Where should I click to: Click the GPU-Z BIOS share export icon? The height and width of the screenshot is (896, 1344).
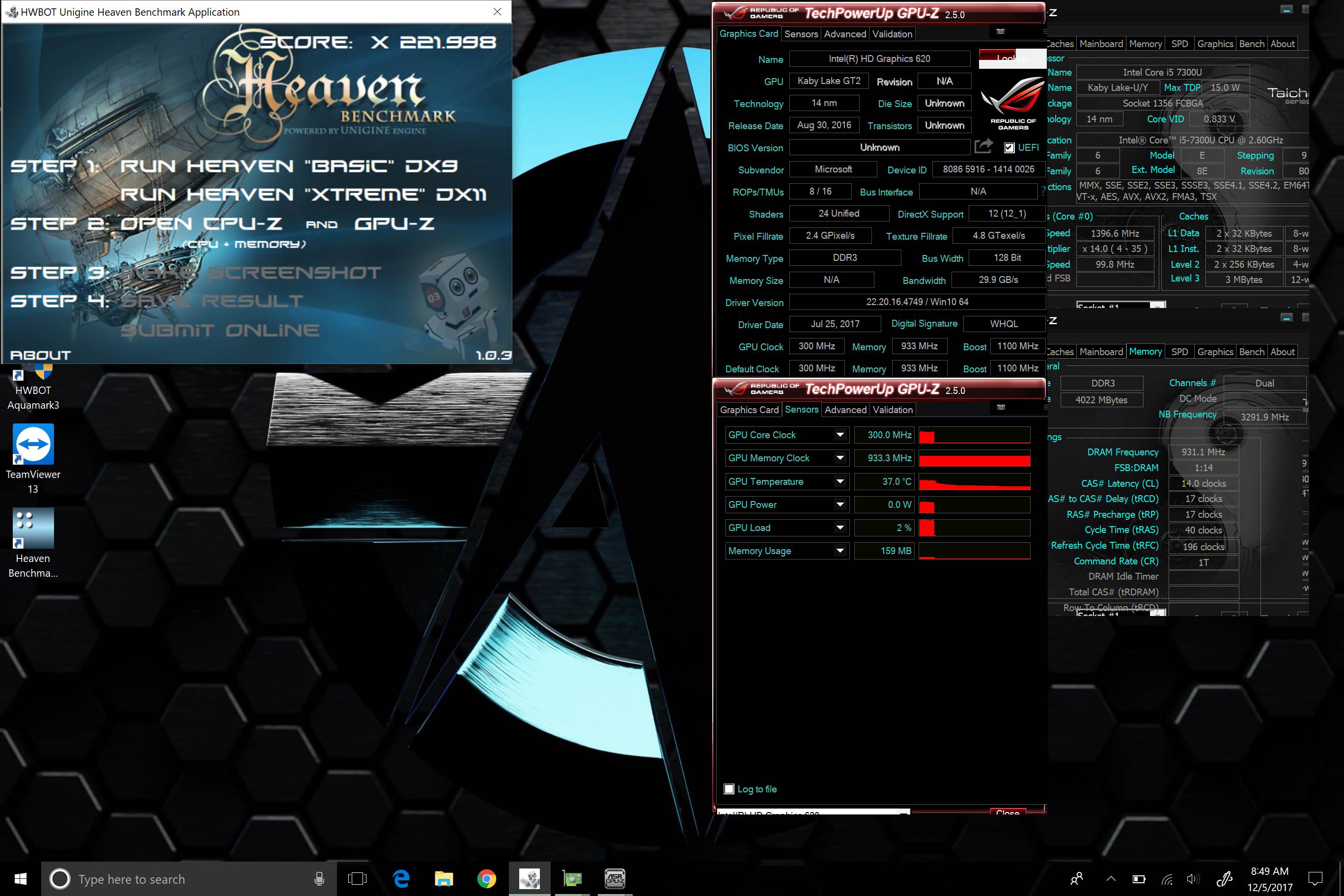coord(983,147)
